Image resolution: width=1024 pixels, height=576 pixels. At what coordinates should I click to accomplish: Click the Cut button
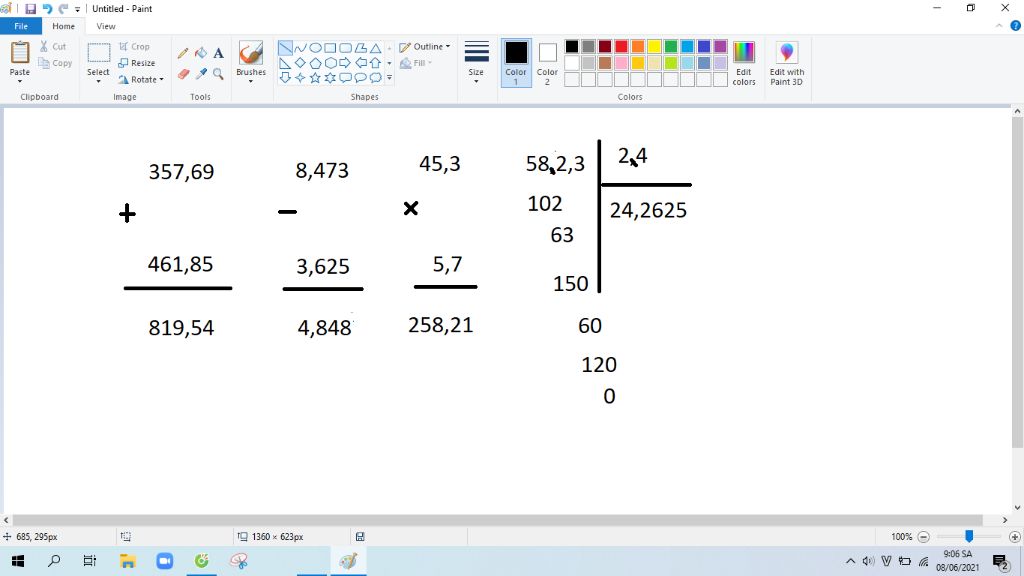coord(53,46)
